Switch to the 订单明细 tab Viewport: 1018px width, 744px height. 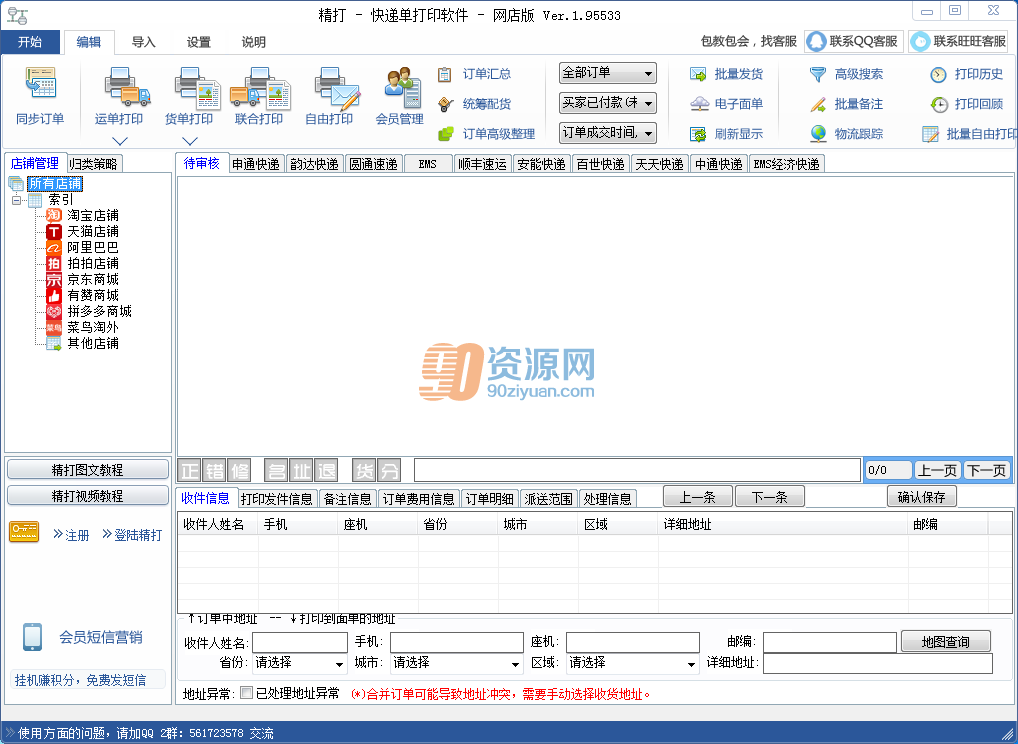(x=490, y=499)
